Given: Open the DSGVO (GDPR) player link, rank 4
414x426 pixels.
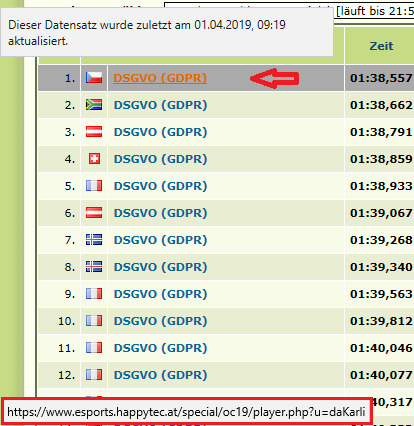Looking at the screenshot, I should tap(160, 159).
